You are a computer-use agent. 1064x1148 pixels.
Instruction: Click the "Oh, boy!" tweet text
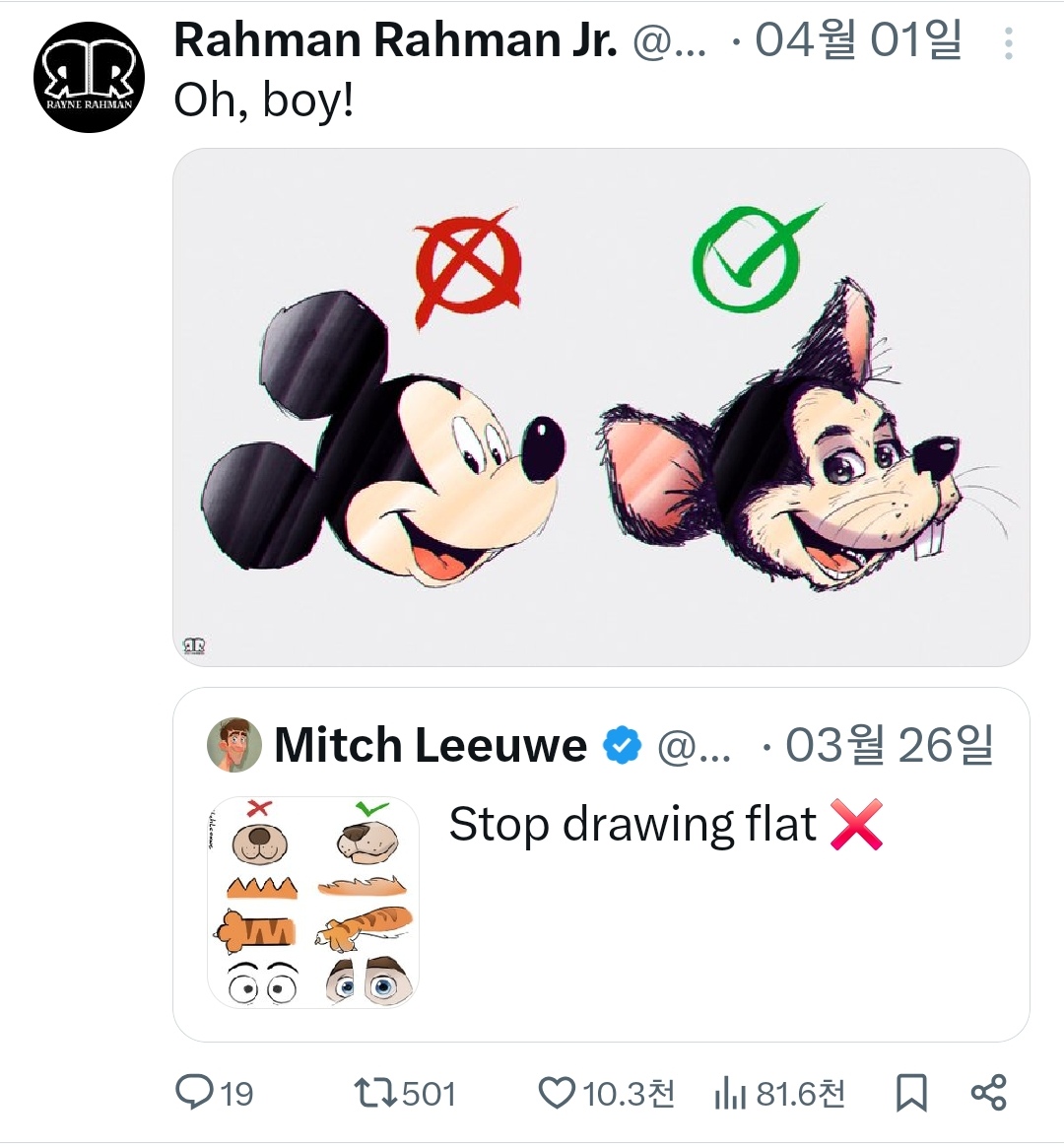coord(263,100)
